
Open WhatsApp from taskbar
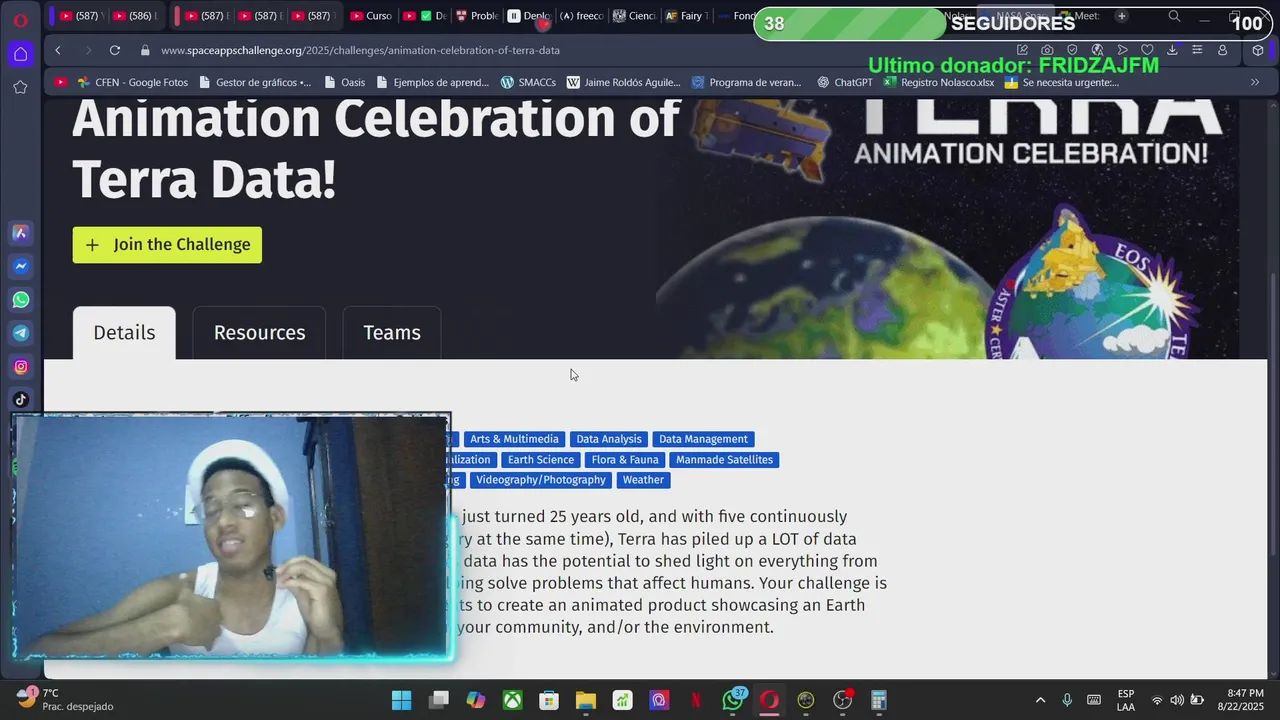pos(733,700)
